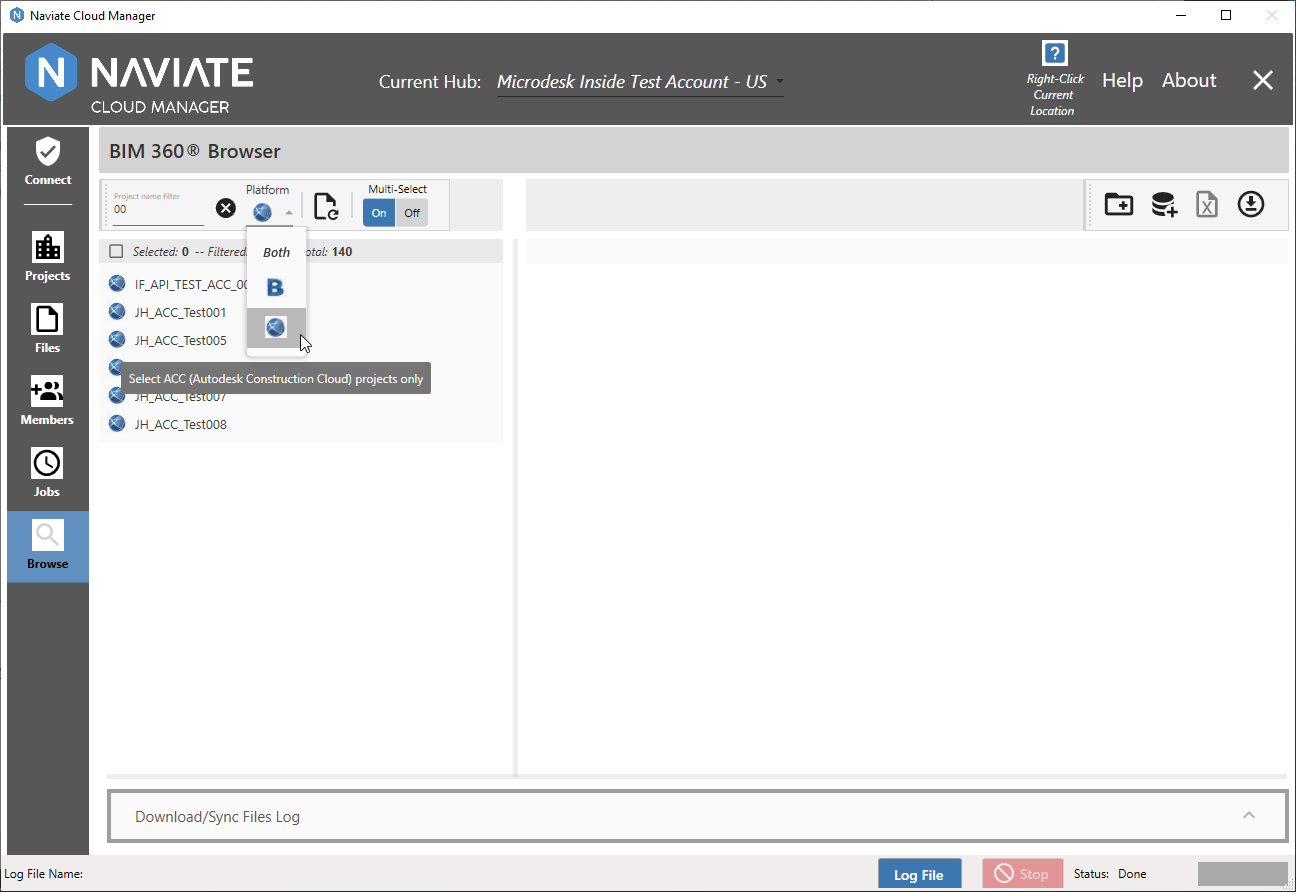
Task: Choose Both in Platform list
Action: click(277, 252)
